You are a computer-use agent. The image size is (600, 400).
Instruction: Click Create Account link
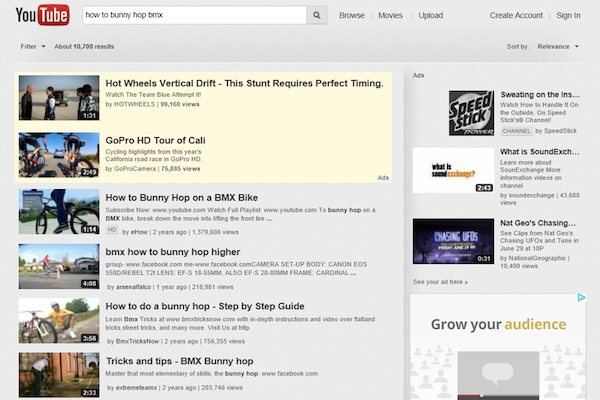(x=516, y=15)
